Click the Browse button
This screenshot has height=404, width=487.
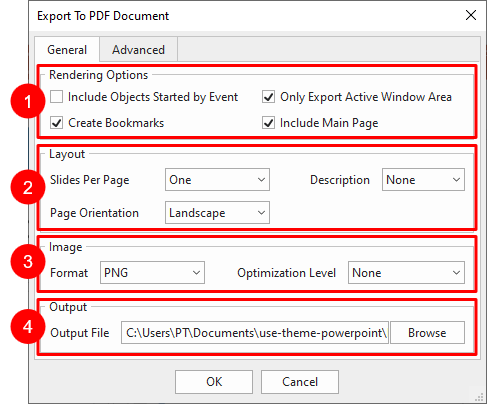point(427,332)
